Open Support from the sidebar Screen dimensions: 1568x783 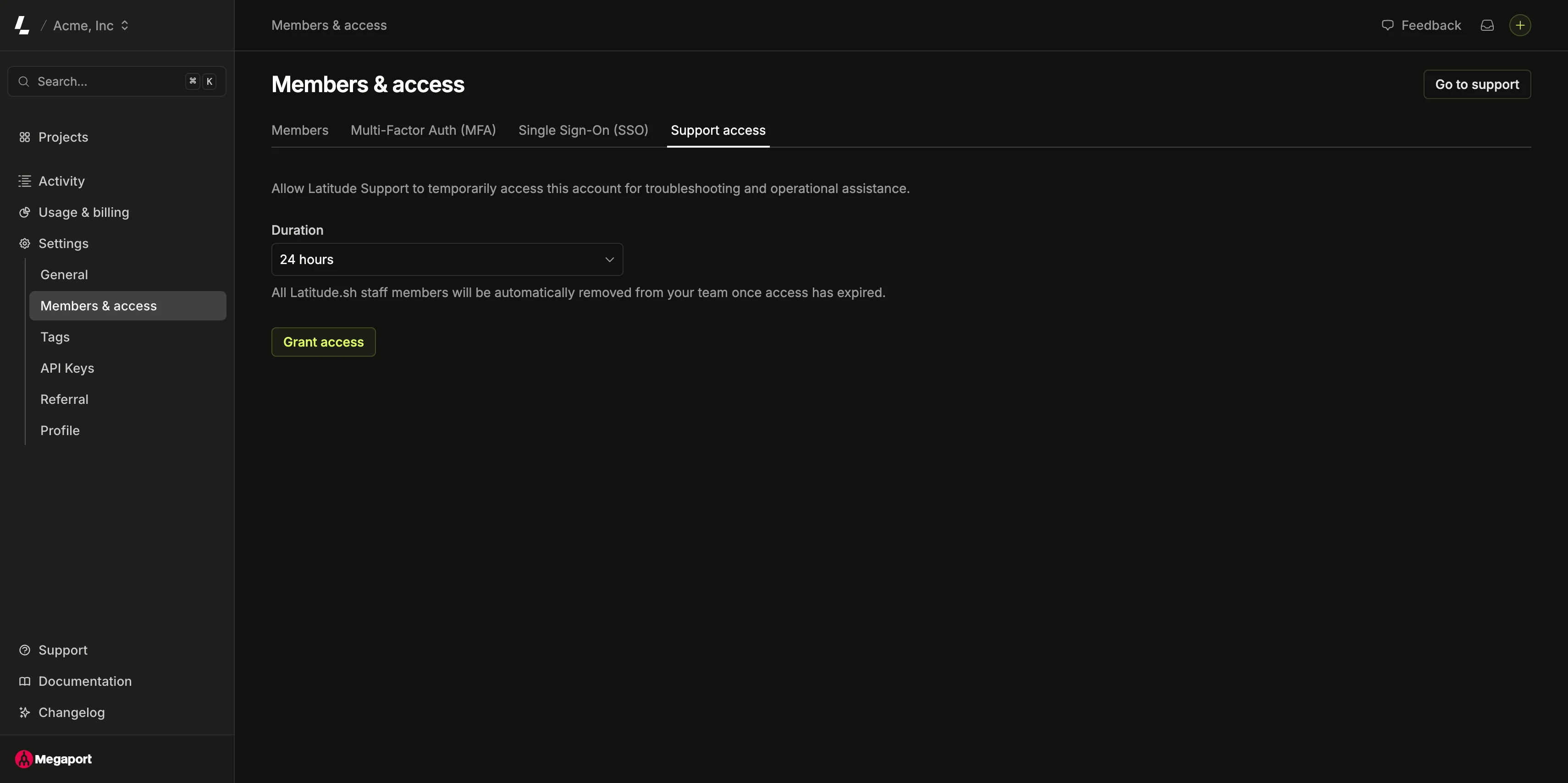(x=63, y=650)
